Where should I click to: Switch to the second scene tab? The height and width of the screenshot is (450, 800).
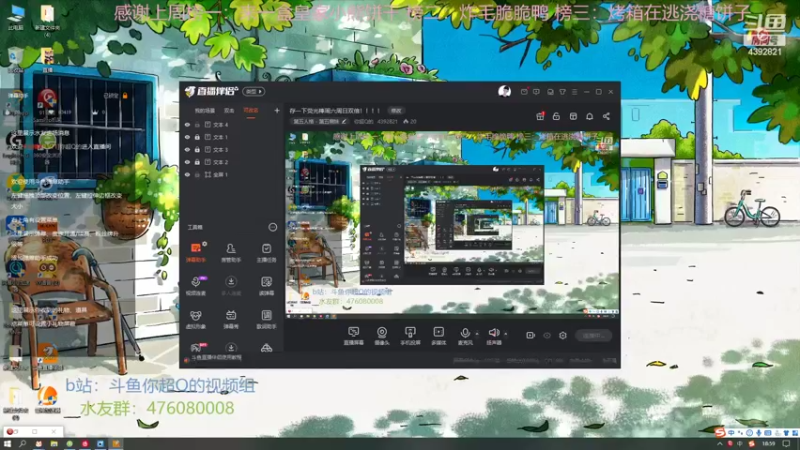[229, 110]
